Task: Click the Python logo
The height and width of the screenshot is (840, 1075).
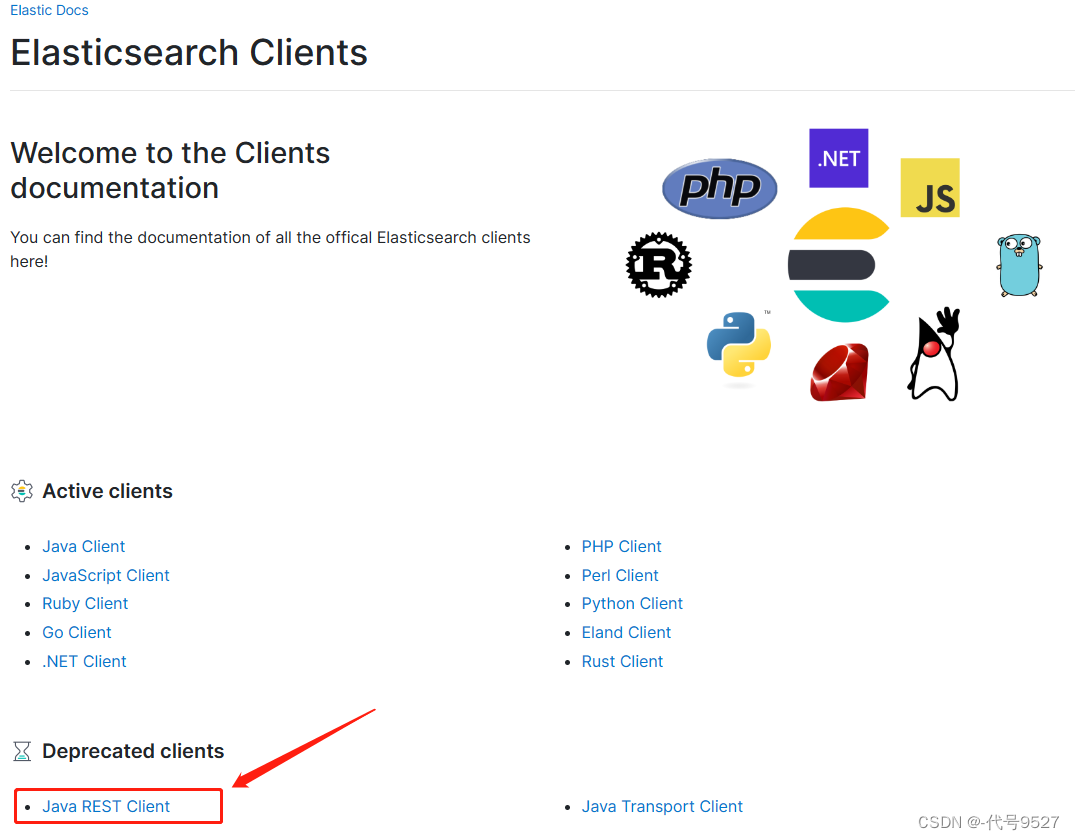Action: [x=739, y=344]
